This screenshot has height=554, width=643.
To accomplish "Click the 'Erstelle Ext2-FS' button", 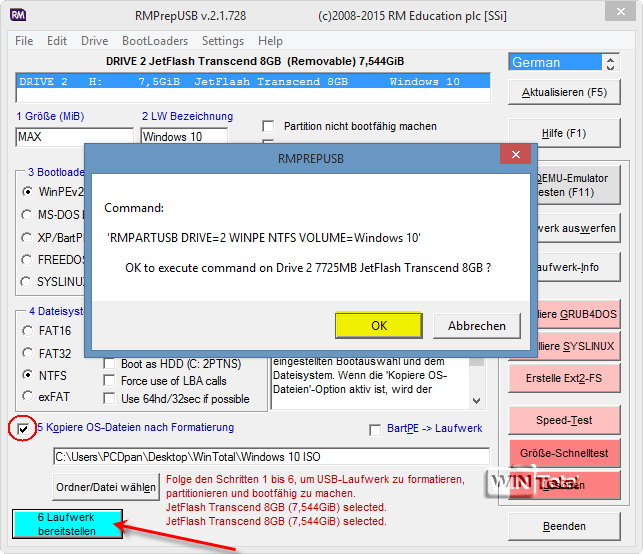I will click(564, 378).
